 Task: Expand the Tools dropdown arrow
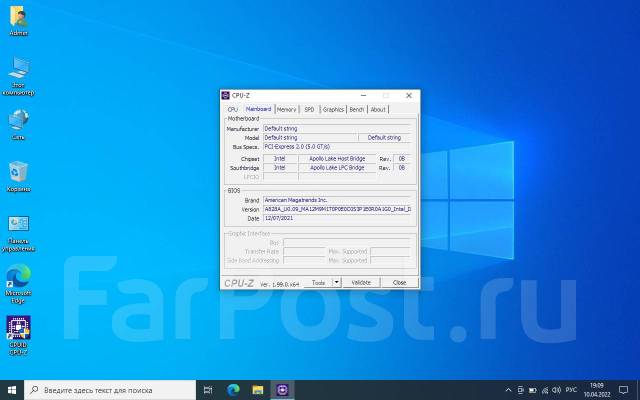337,283
